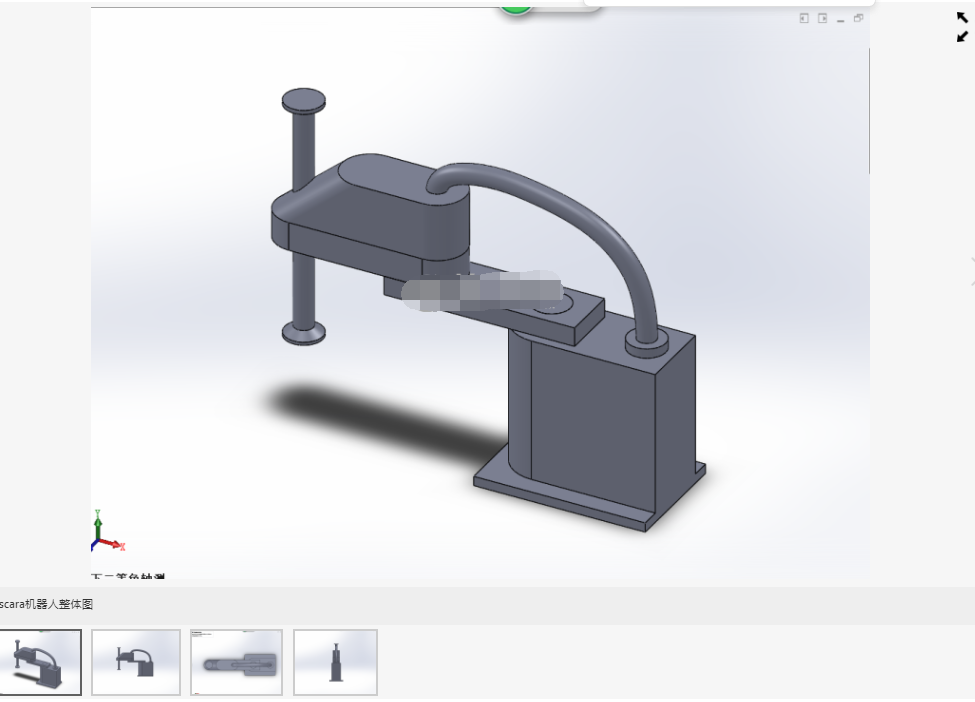Viewport: 975px width, 702px height.
Task: Click the restore-down window icon in the CAD viewport
Action: 859,19
